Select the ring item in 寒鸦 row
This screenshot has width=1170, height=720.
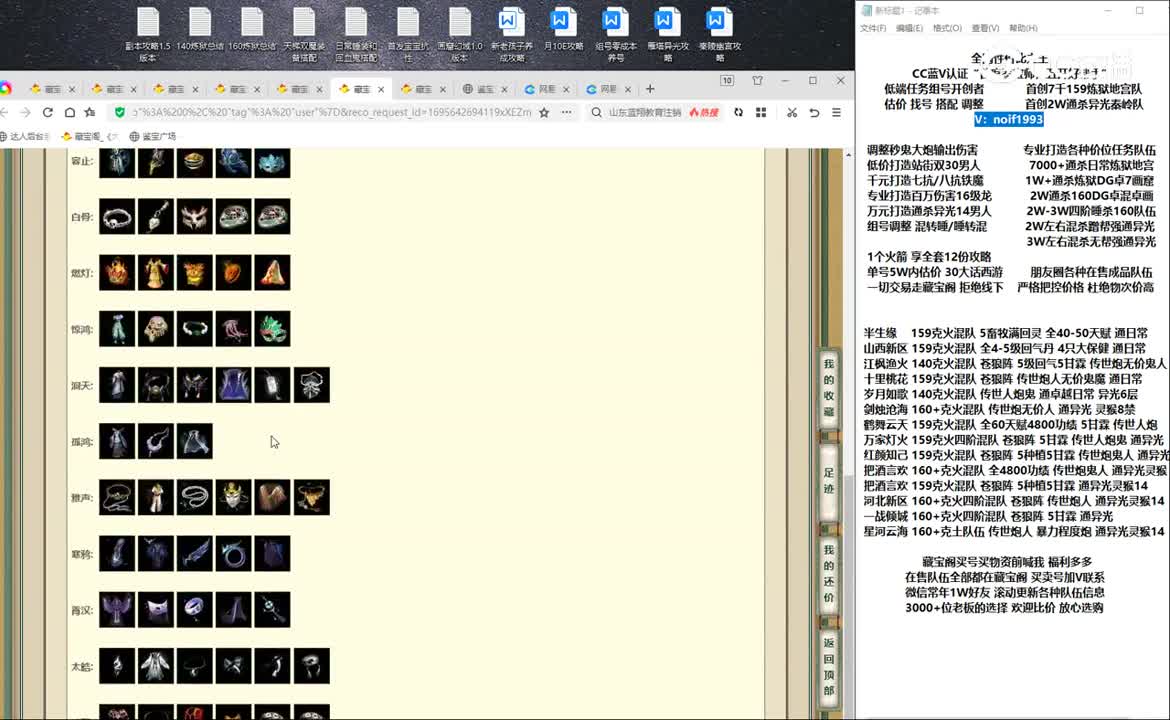click(x=234, y=554)
